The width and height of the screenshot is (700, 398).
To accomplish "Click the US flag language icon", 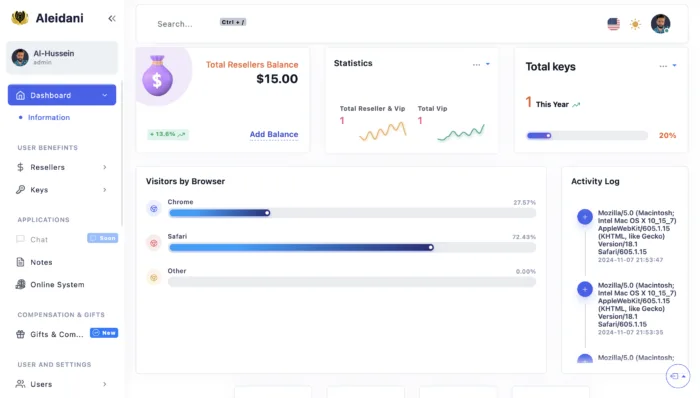I will (613, 24).
